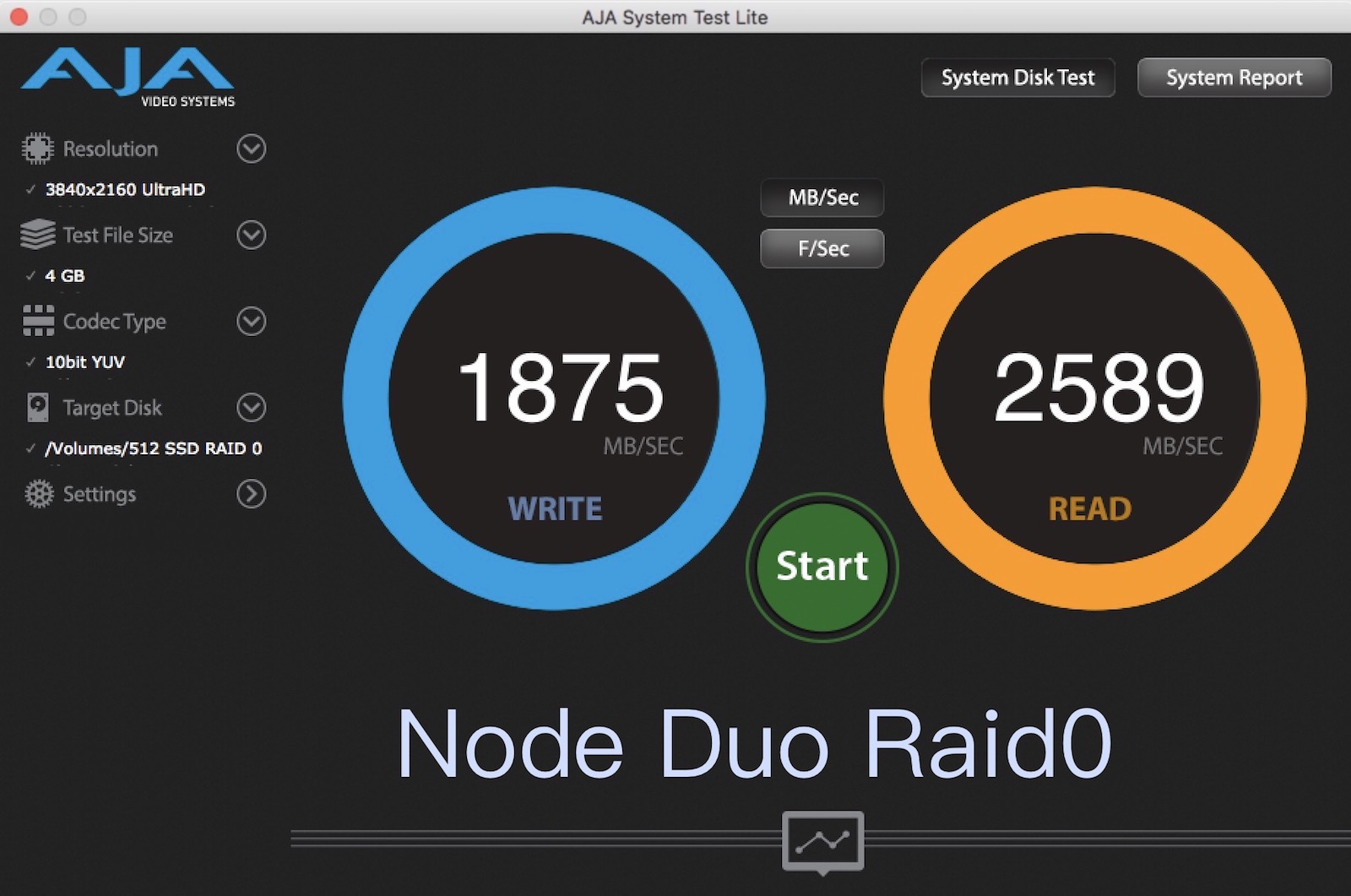Select the 3840x2160 UltraHD resolution option
Viewport: 1351px width, 896px height.
124,190
